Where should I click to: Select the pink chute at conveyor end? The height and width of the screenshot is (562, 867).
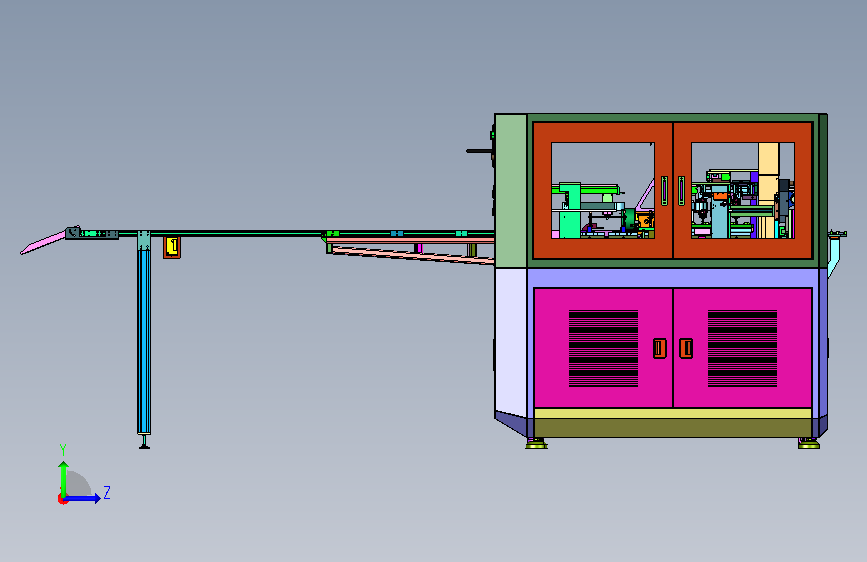(43, 243)
